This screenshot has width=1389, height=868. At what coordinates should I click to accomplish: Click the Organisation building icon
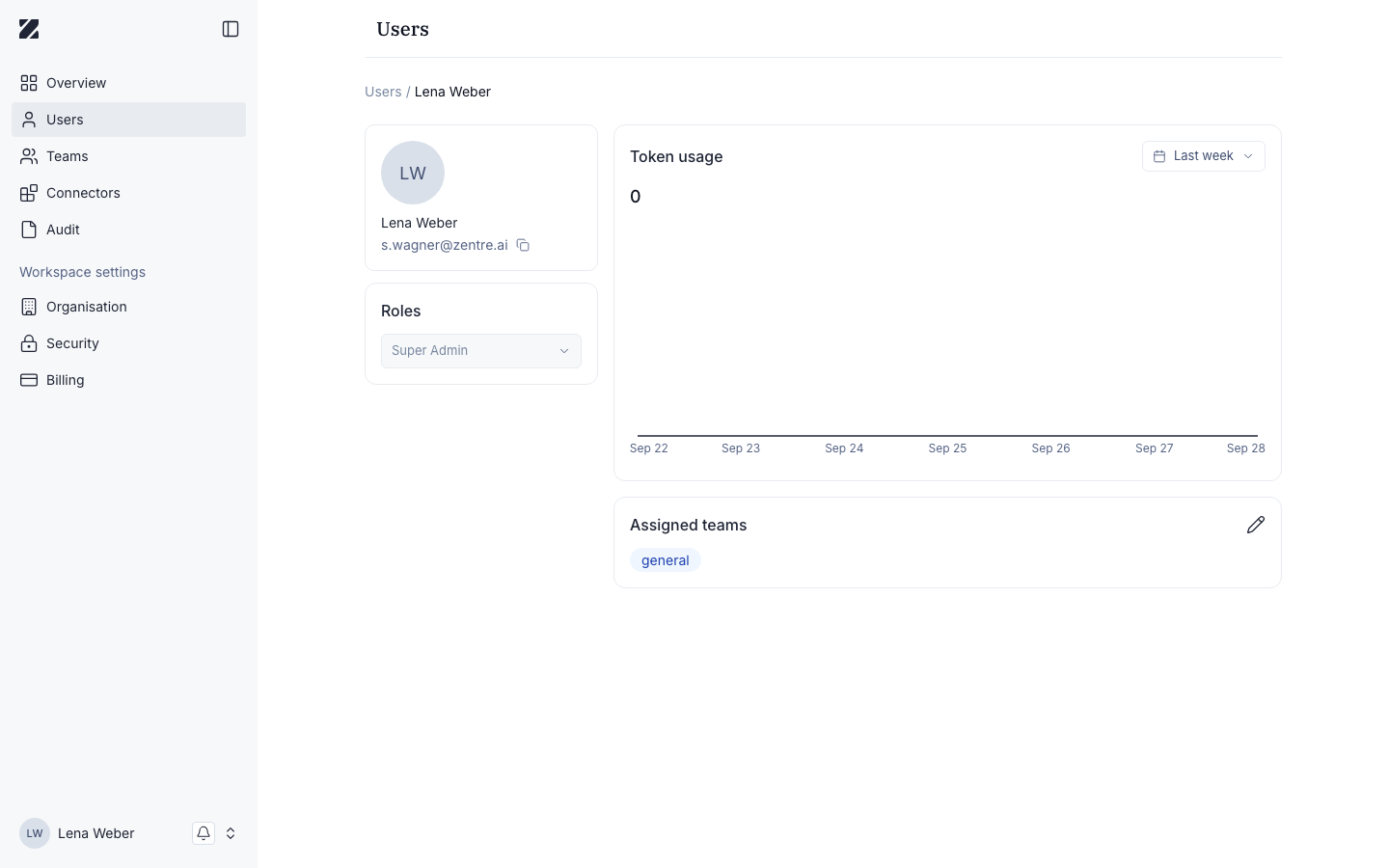(x=29, y=307)
